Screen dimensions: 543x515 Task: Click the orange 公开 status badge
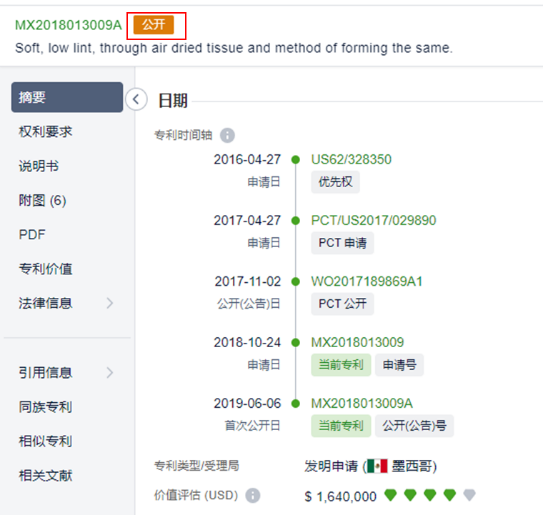click(154, 25)
